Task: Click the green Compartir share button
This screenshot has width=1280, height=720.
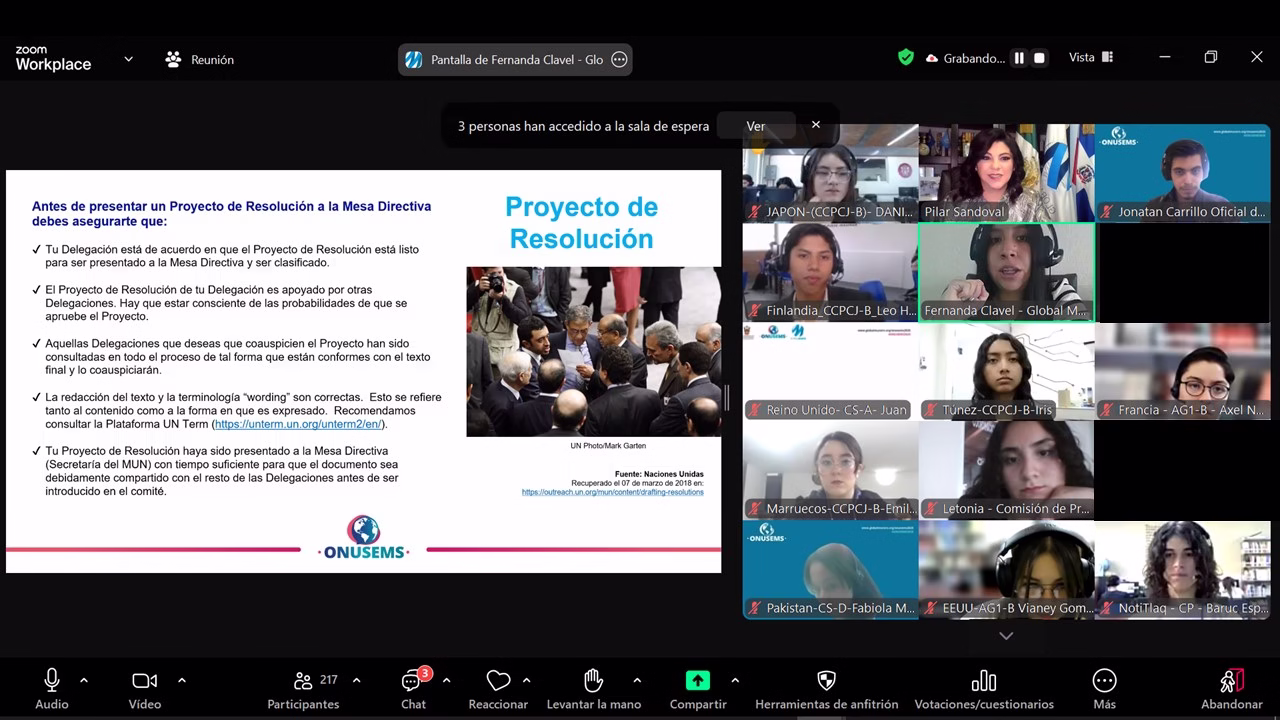Action: point(697,681)
